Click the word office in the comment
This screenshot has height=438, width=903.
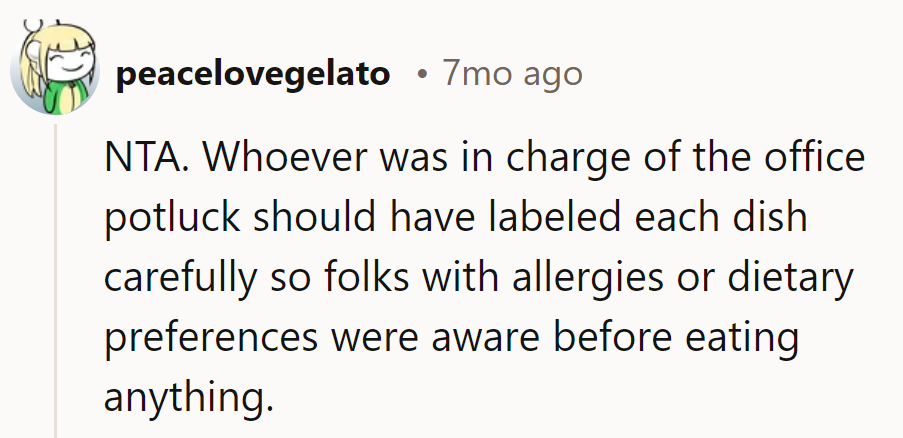click(812, 160)
